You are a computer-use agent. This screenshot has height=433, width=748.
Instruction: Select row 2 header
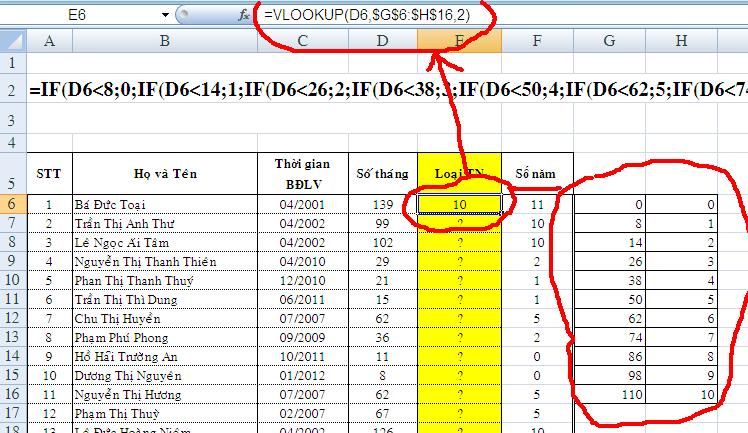pos(13,90)
